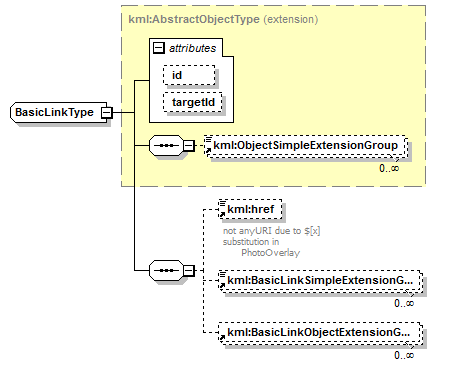Collapse the attributes box
This screenshot has height=367, width=451.
[159, 48]
